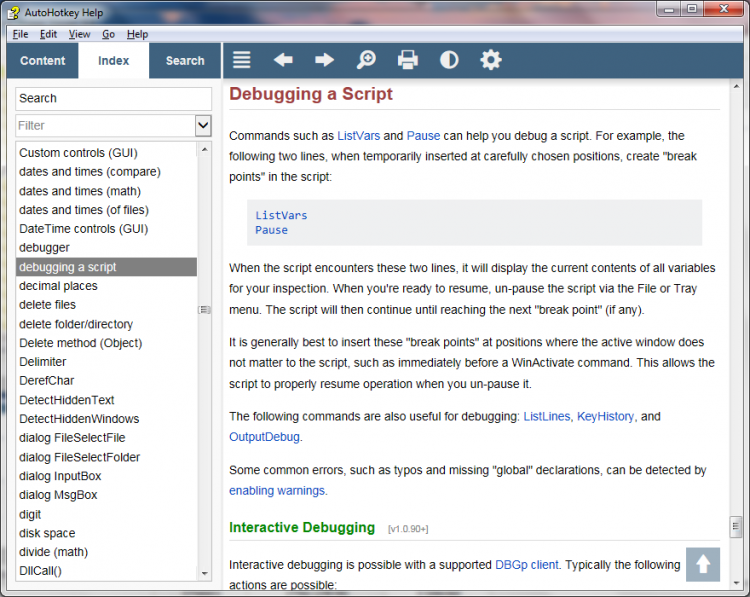Open the View menu

(79, 34)
